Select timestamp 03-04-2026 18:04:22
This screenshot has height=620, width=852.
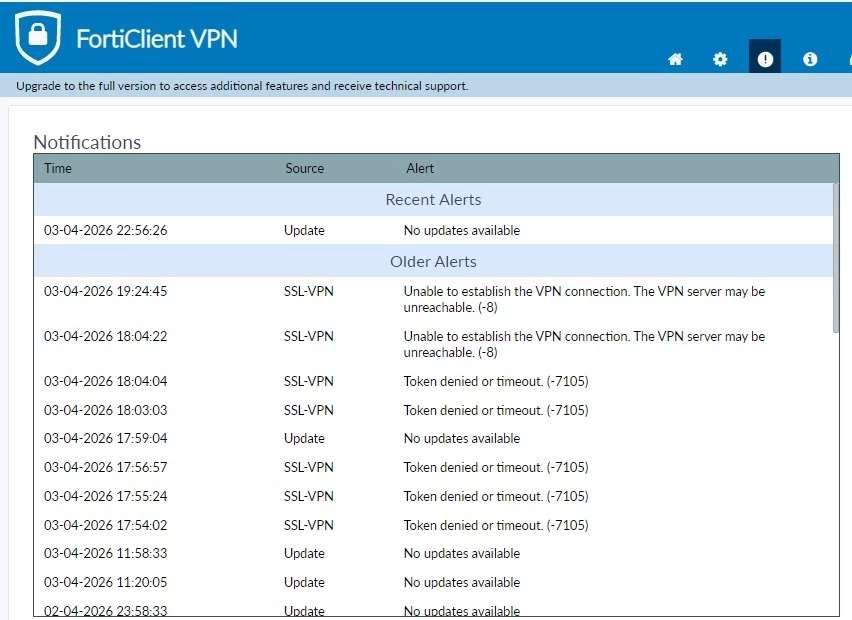(x=105, y=336)
